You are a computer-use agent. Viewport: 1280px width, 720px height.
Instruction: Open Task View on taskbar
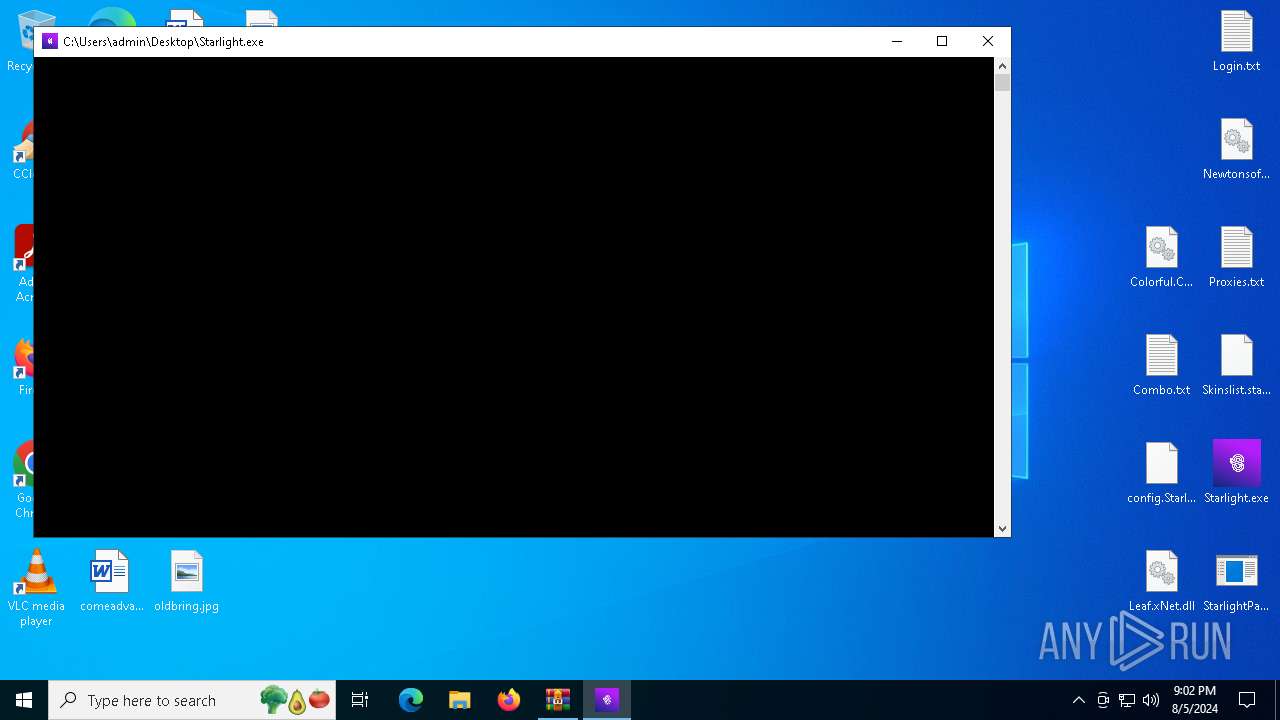point(360,700)
